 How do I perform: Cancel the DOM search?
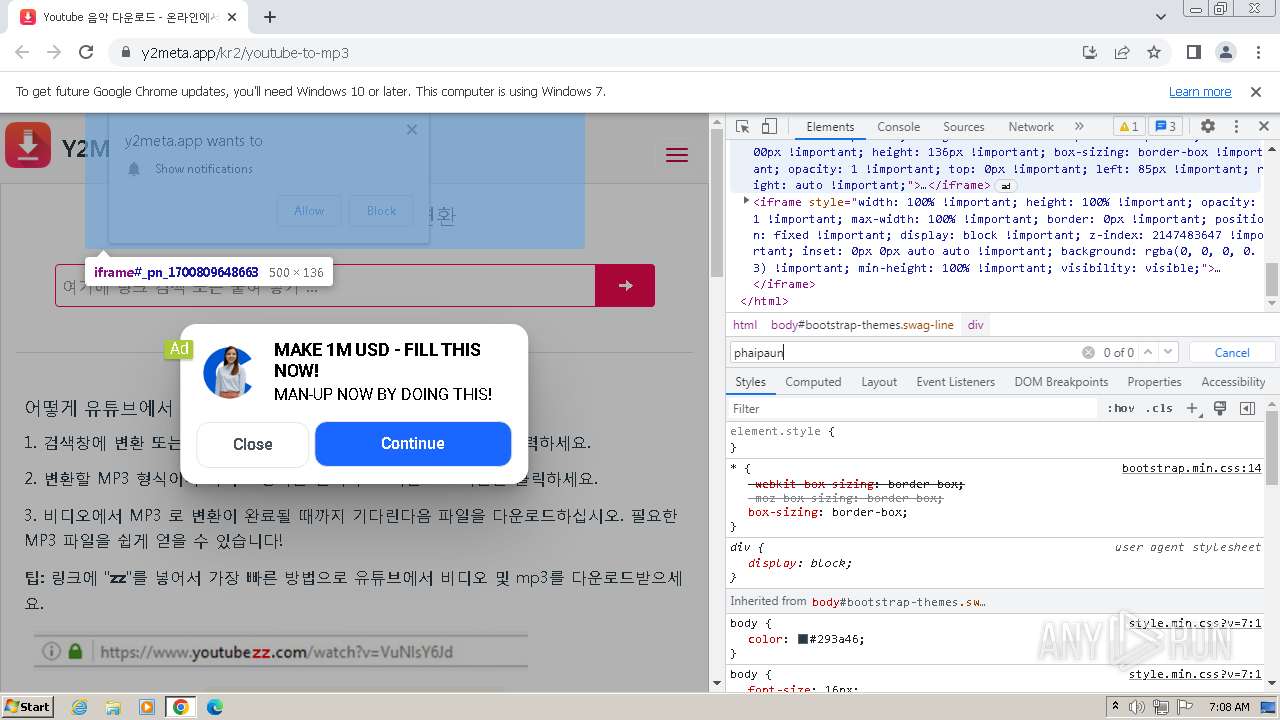1232,352
